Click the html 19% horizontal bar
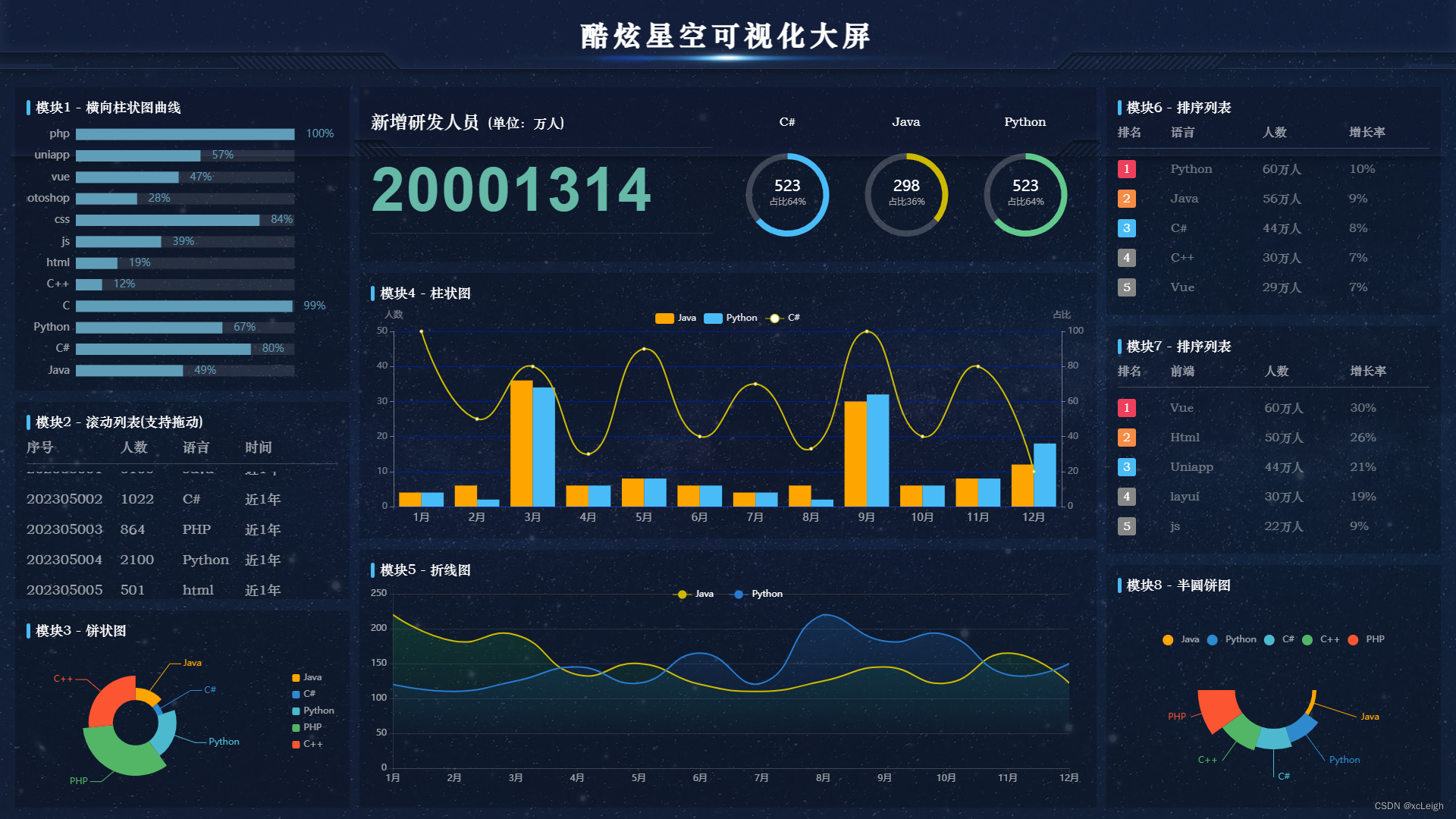Viewport: 1456px width, 819px height. coord(96,263)
